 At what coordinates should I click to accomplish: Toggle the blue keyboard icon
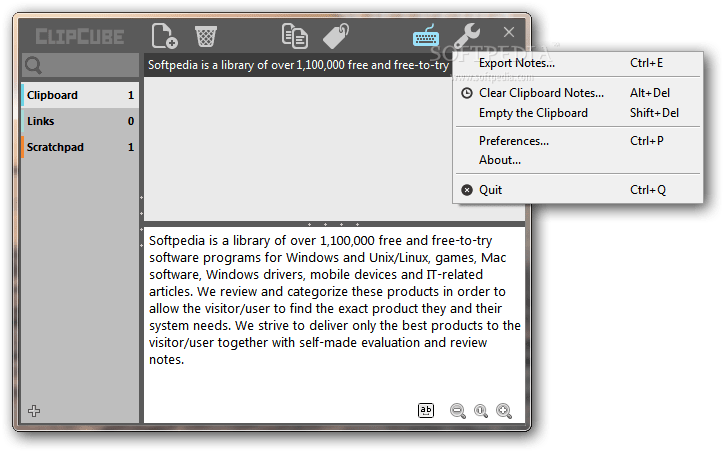coord(426,36)
